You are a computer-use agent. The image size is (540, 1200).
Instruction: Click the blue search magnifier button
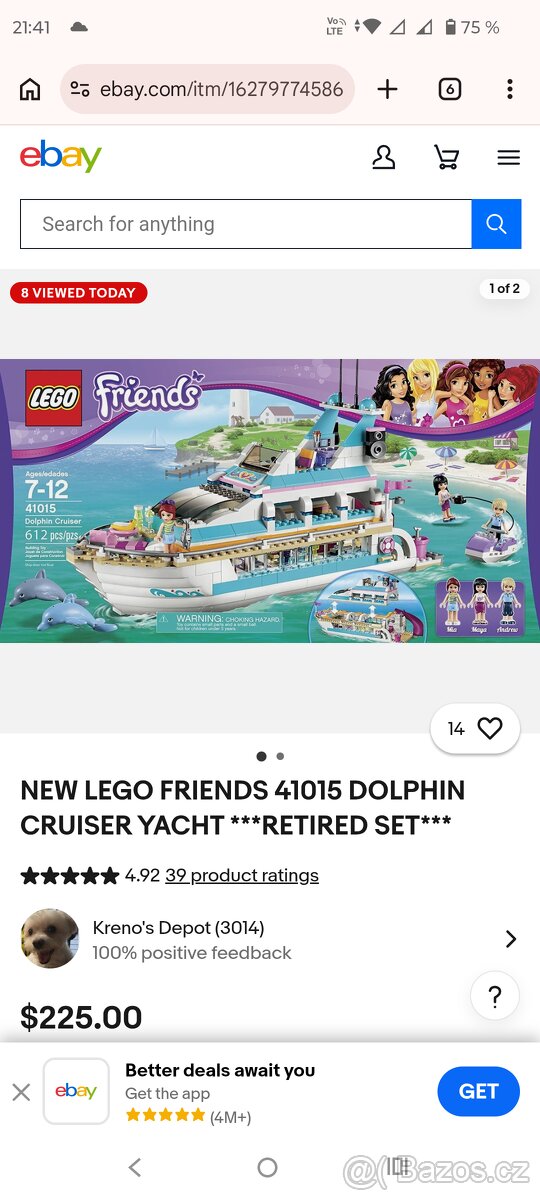click(x=496, y=224)
